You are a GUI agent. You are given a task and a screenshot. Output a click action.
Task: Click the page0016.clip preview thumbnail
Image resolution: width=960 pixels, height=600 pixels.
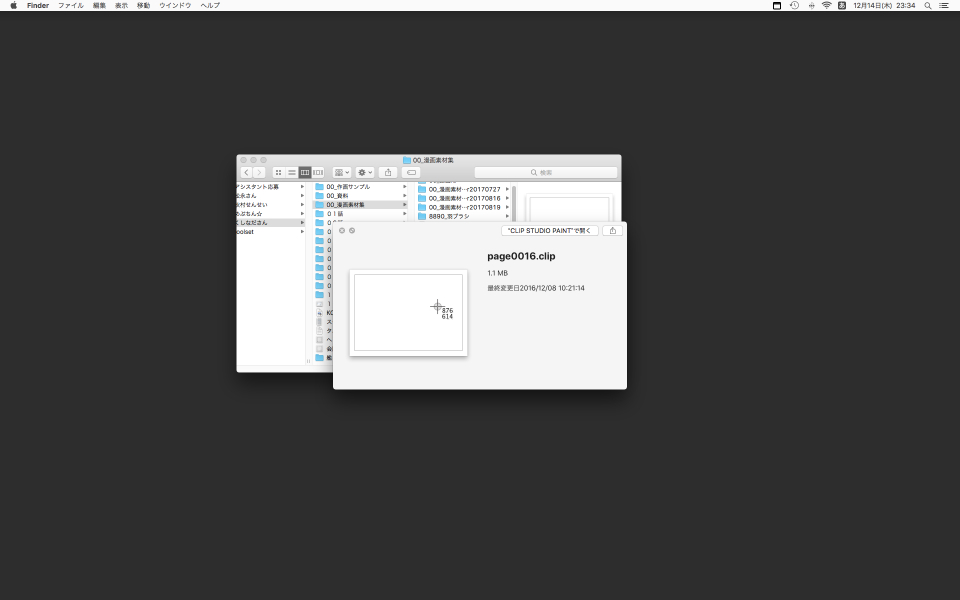tap(408, 312)
